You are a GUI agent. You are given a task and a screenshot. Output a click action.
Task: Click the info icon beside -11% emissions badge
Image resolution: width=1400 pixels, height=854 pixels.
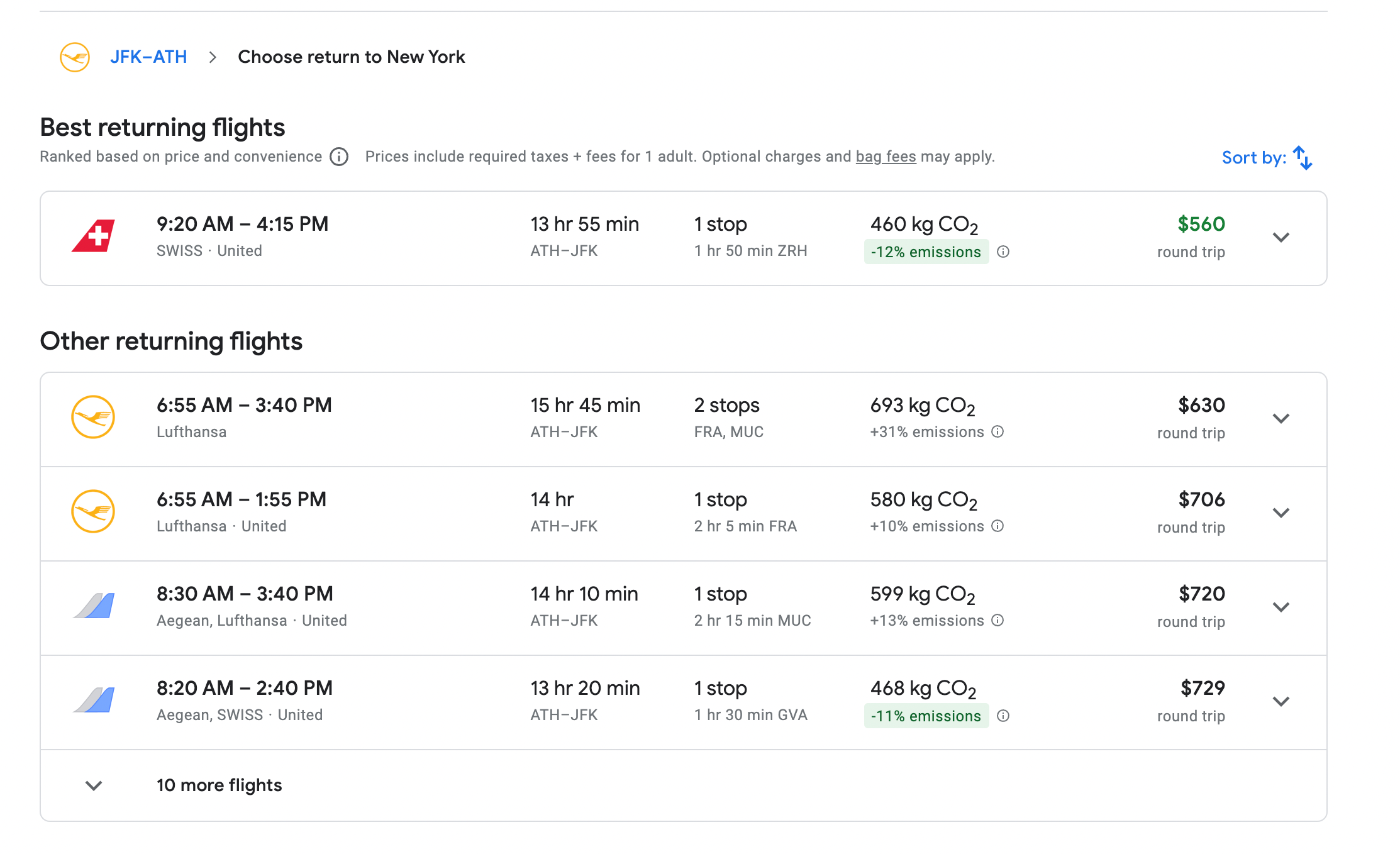(x=1004, y=716)
